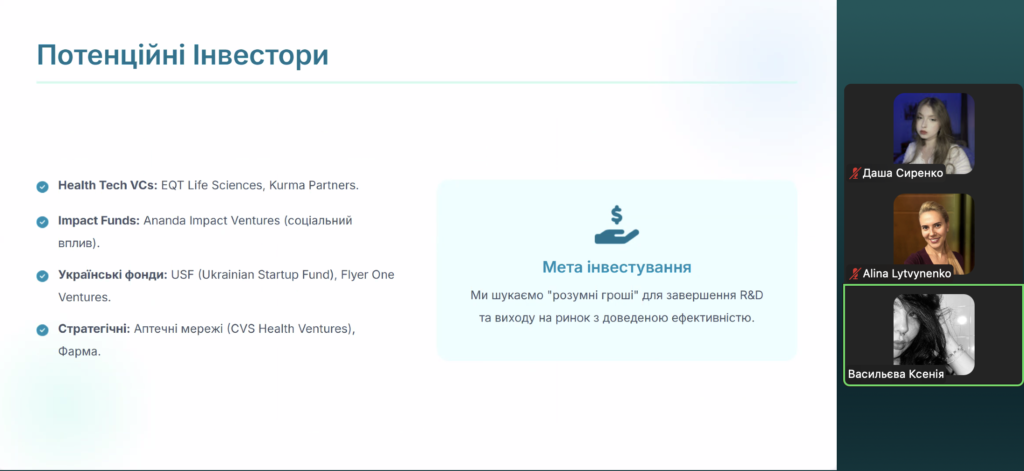Click the name label Васильєва Ксенія
1024x471 pixels.
(896, 374)
